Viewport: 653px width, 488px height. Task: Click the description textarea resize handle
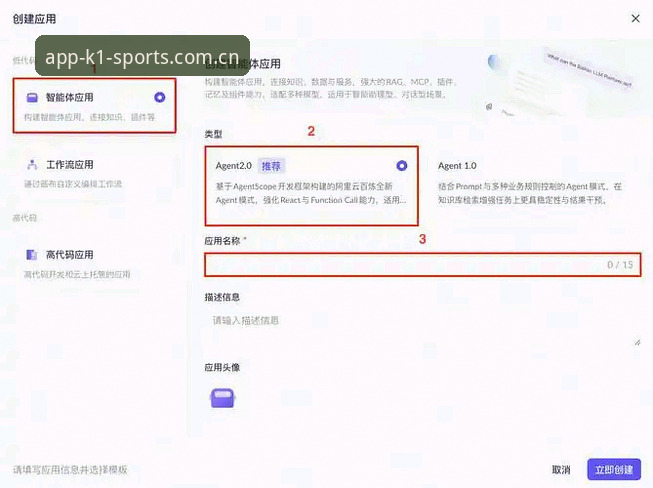(637, 342)
